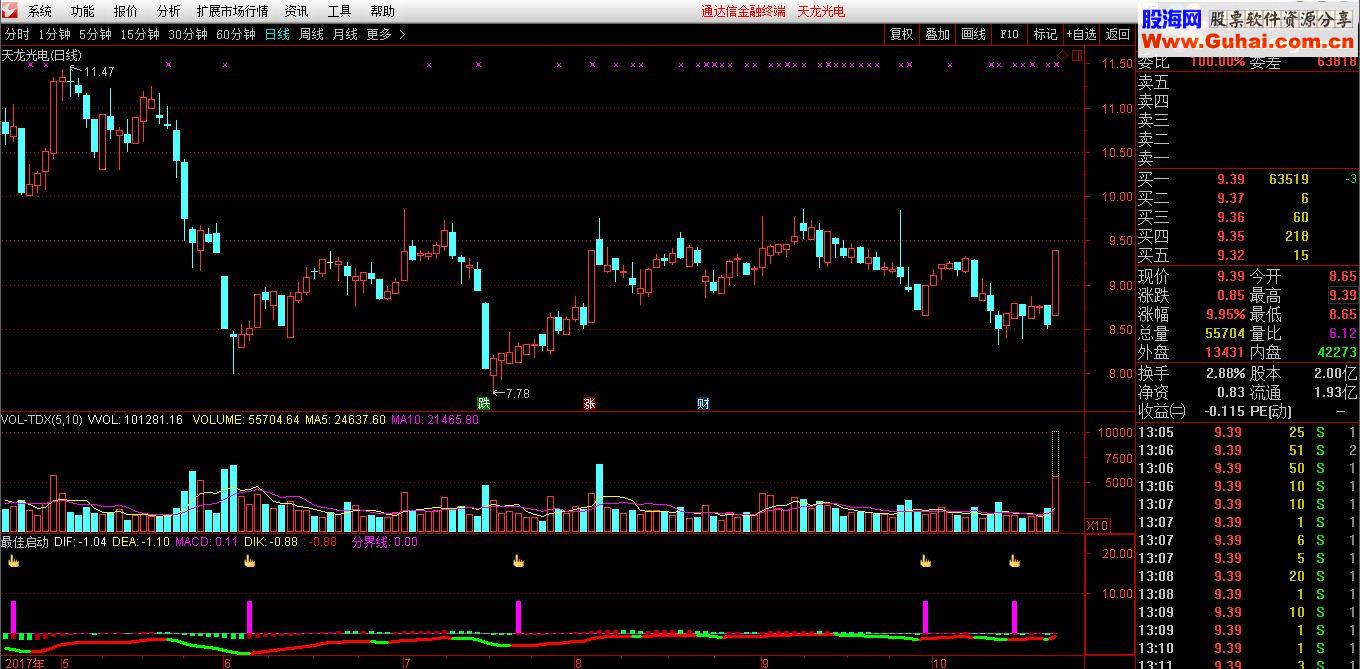Click the 通达信金融终端 title text
Screen dimensions: 1360x669
pos(743,11)
